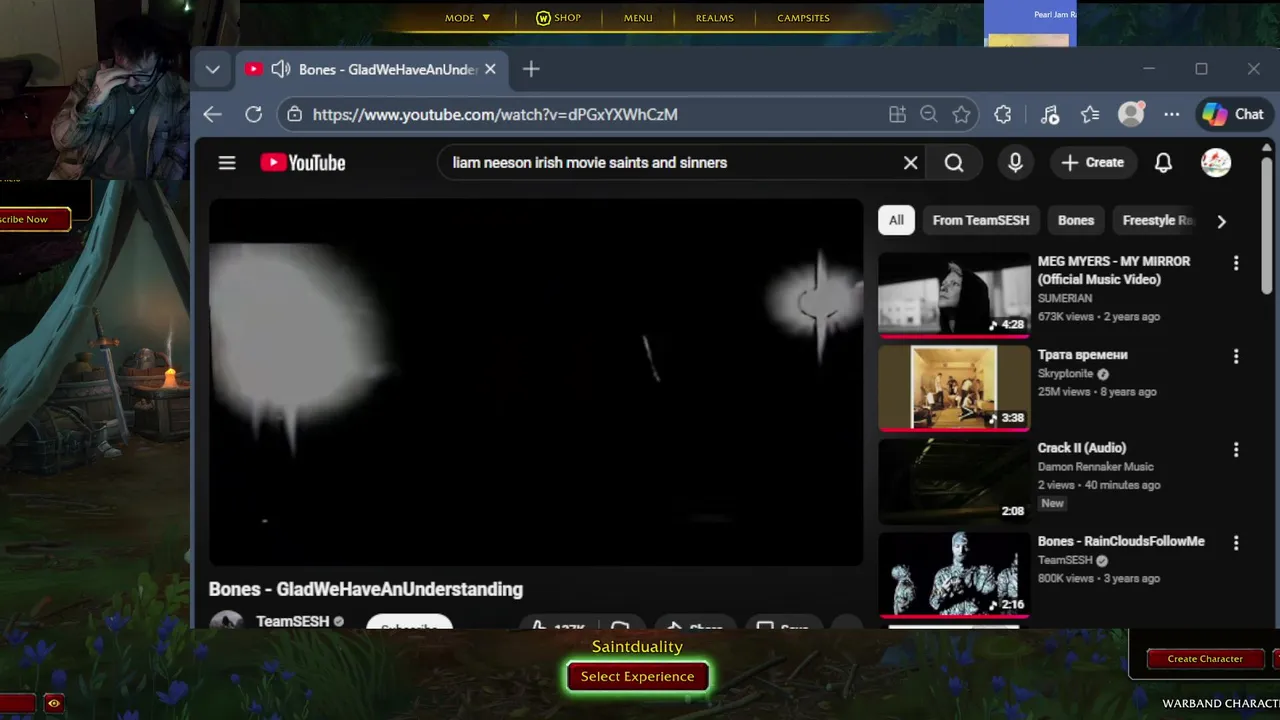Open the game MODE dropdown

point(467,18)
